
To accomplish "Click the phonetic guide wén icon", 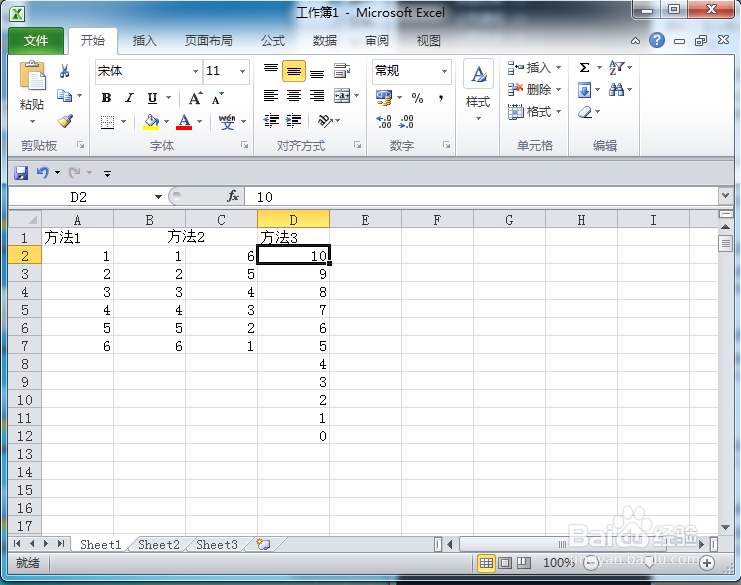I will [x=227, y=122].
